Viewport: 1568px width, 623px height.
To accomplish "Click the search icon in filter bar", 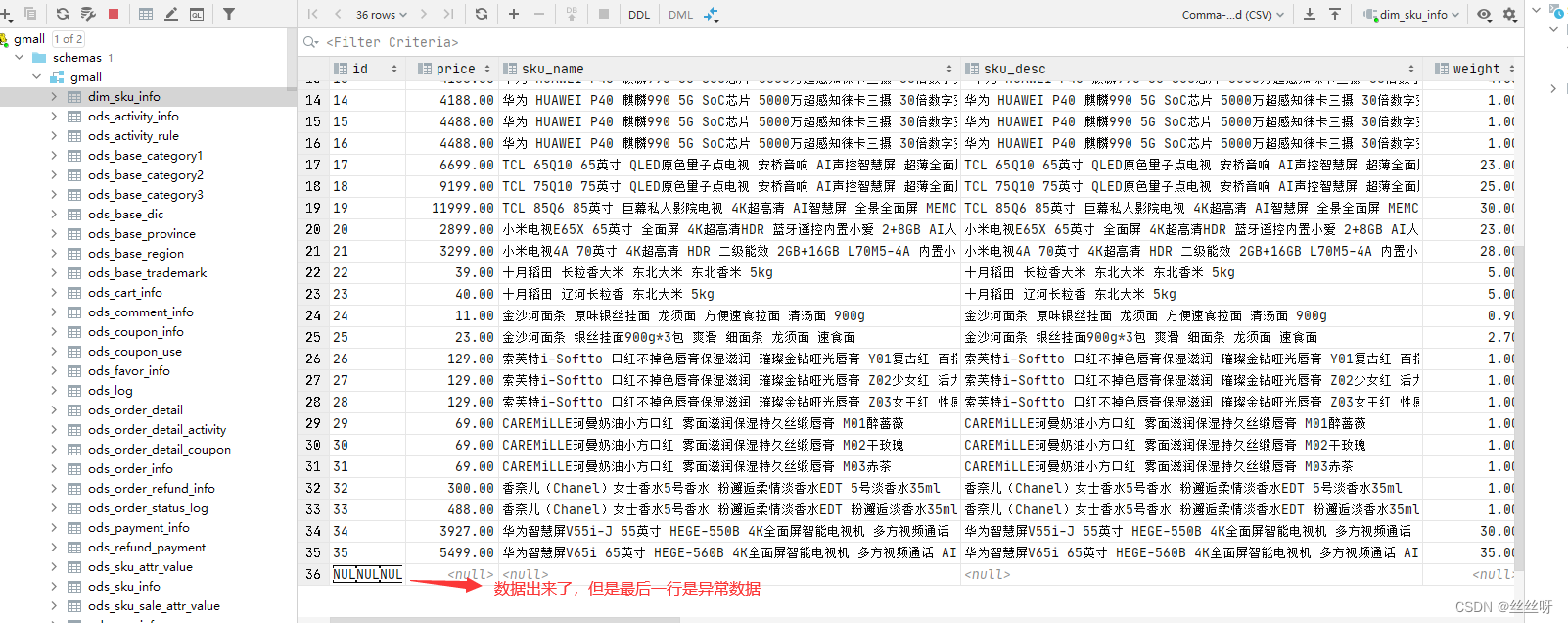I will [x=311, y=42].
